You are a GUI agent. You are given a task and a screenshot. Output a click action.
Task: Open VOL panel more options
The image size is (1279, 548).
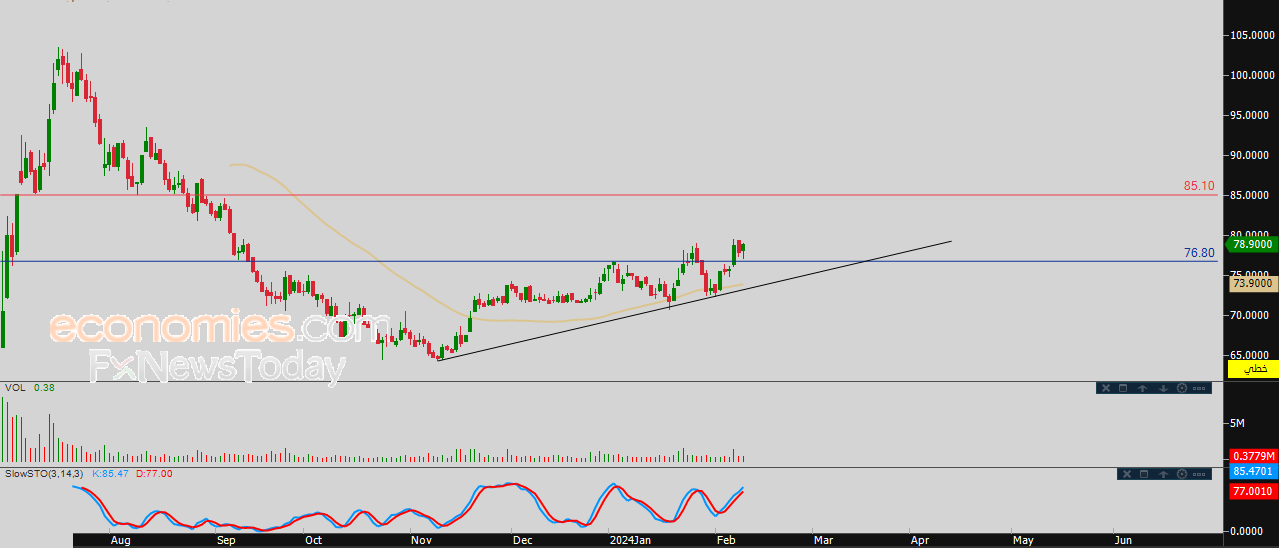pyautogui.click(x=1199, y=388)
